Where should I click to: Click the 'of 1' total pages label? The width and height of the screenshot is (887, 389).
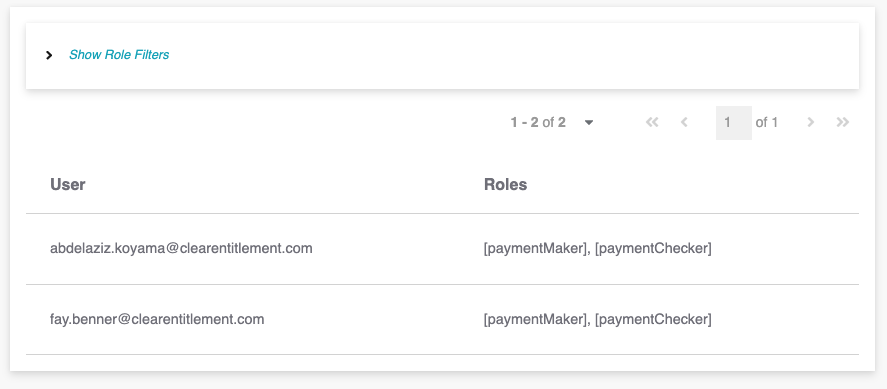point(767,122)
